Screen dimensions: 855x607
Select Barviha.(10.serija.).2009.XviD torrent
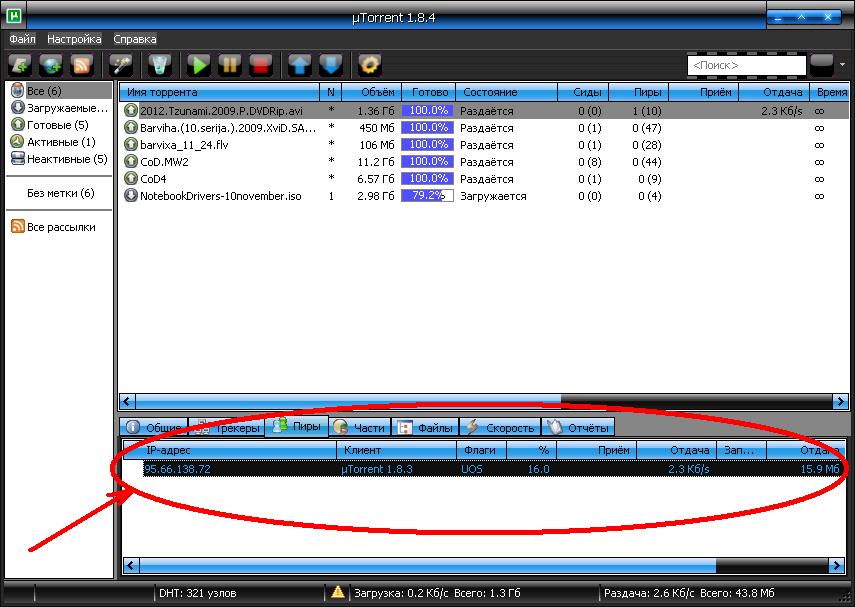tap(484, 128)
